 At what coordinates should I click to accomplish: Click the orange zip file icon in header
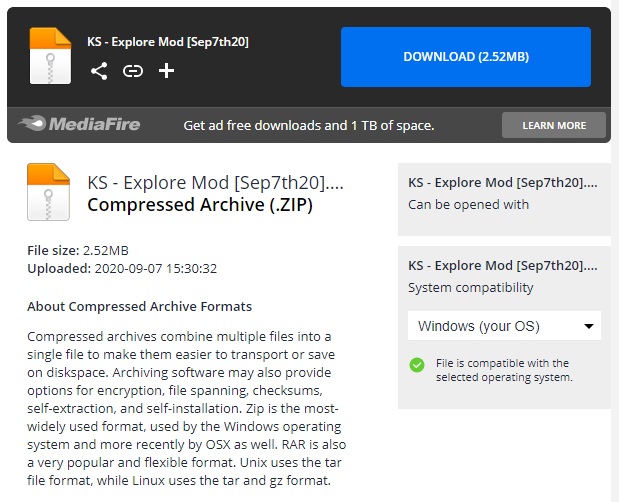50,56
